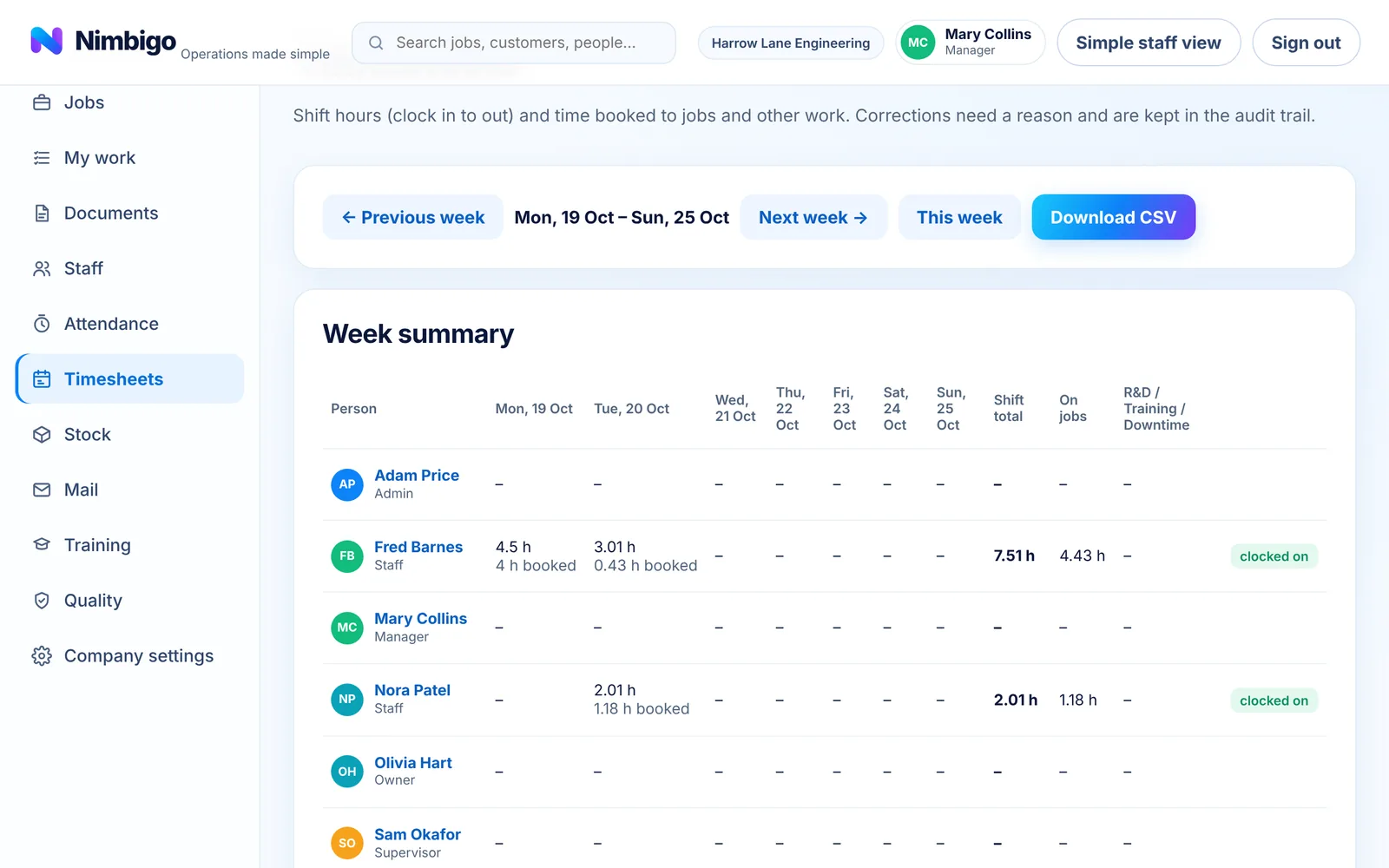Click the Jobs briefcase icon in the sidebar
Image resolution: width=1389 pixels, height=868 pixels.
pos(42,102)
